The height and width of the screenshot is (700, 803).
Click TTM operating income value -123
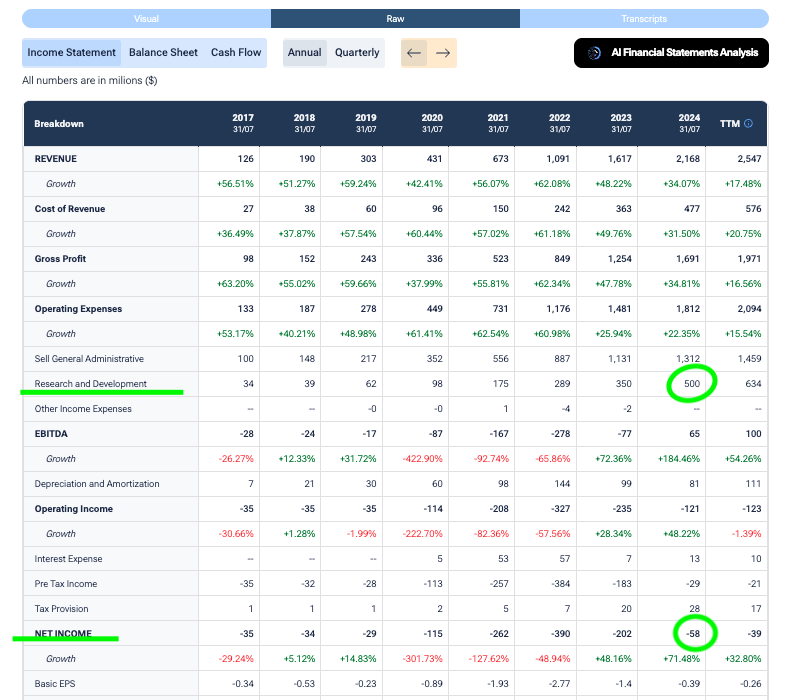752,509
